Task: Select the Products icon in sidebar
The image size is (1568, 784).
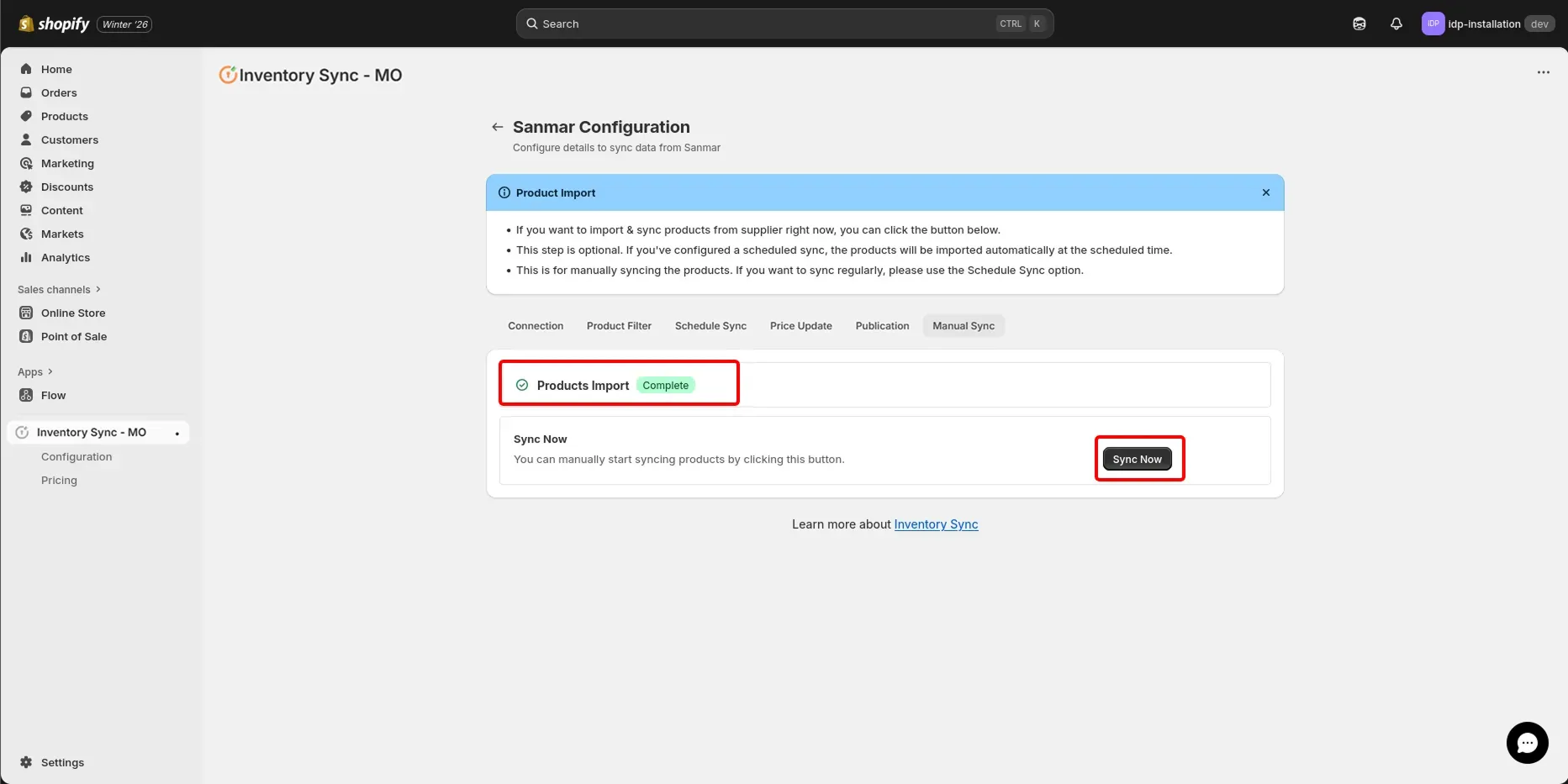Action: 26,116
